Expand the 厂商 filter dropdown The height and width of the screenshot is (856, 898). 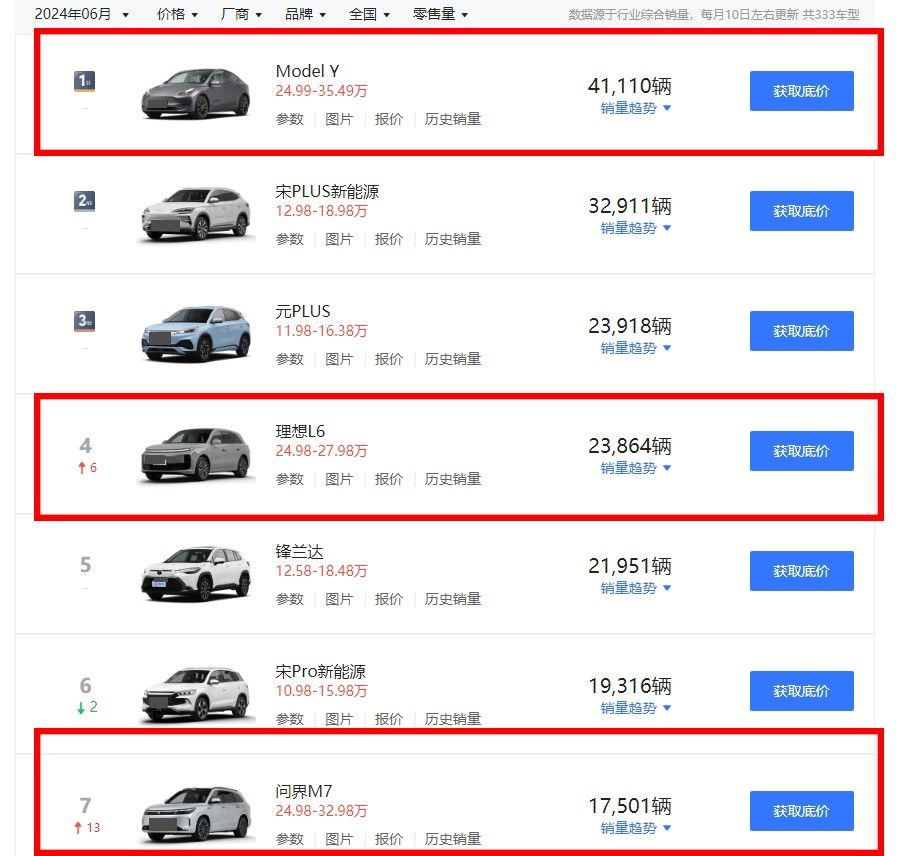[241, 14]
